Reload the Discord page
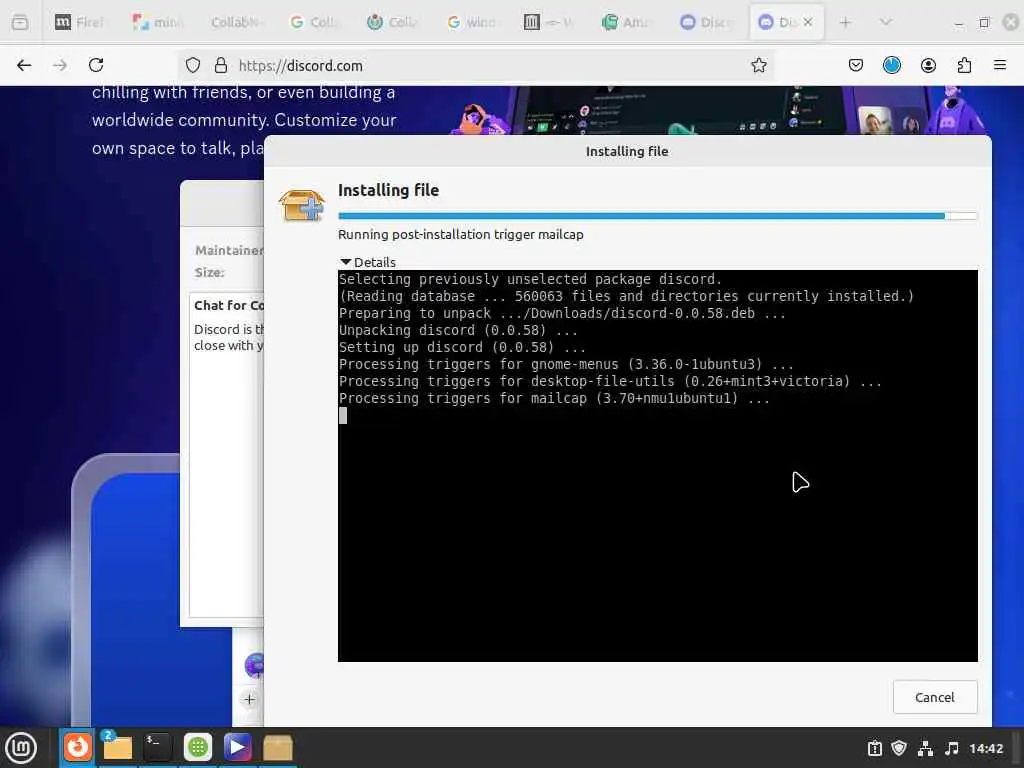The image size is (1024, 768). [x=96, y=65]
